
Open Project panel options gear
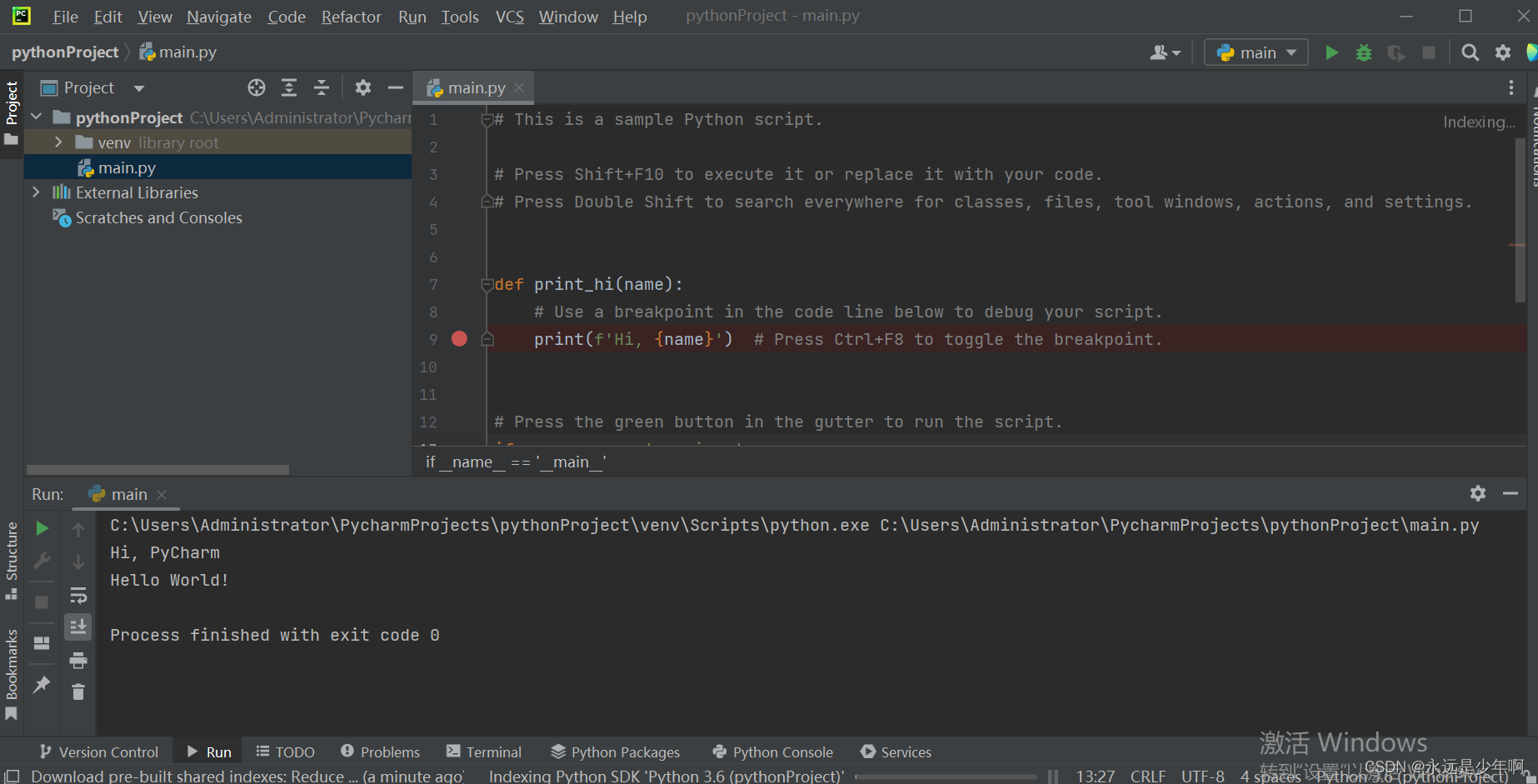363,87
